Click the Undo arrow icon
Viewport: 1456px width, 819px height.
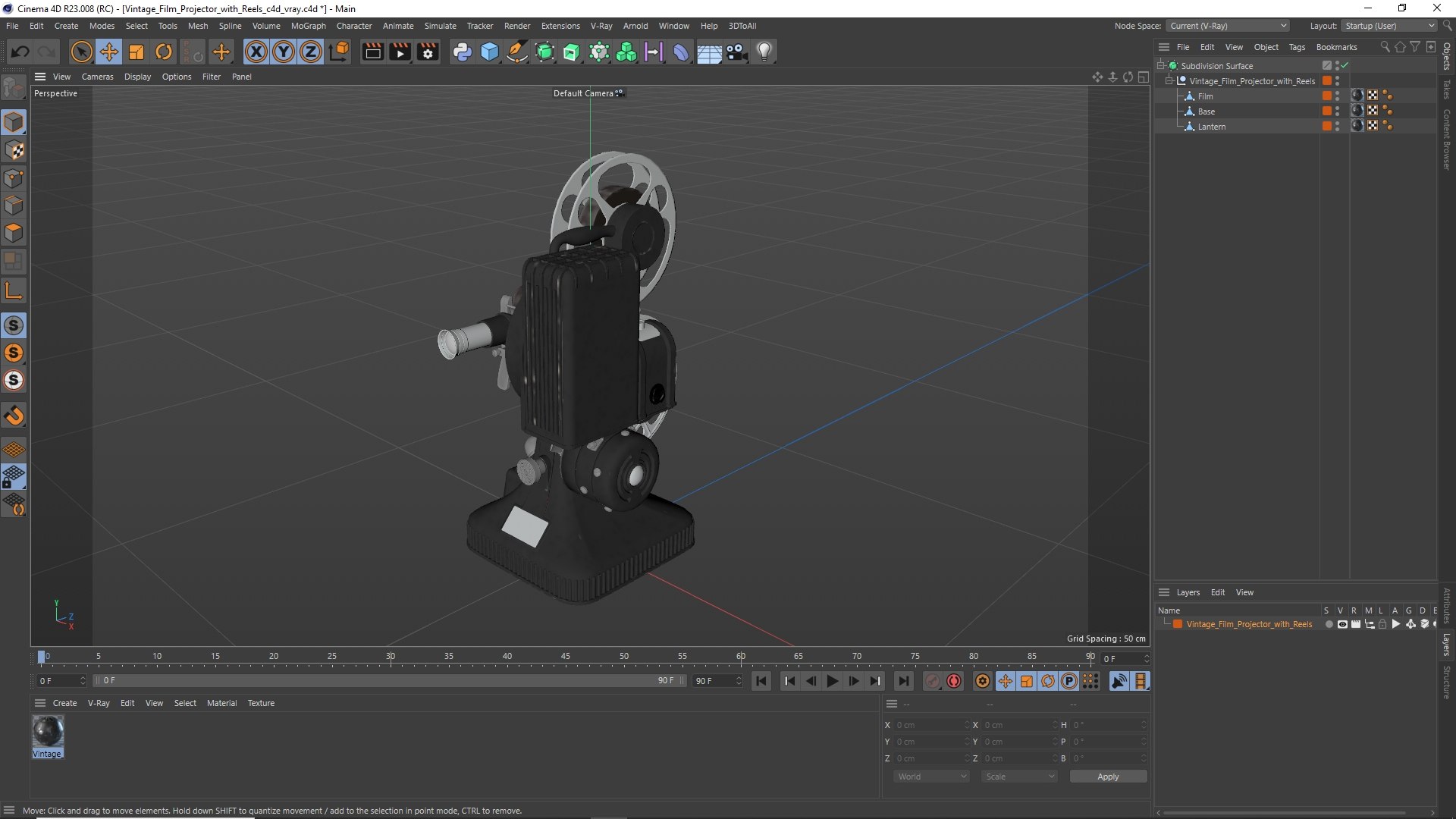pyautogui.click(x=20, y=52)
